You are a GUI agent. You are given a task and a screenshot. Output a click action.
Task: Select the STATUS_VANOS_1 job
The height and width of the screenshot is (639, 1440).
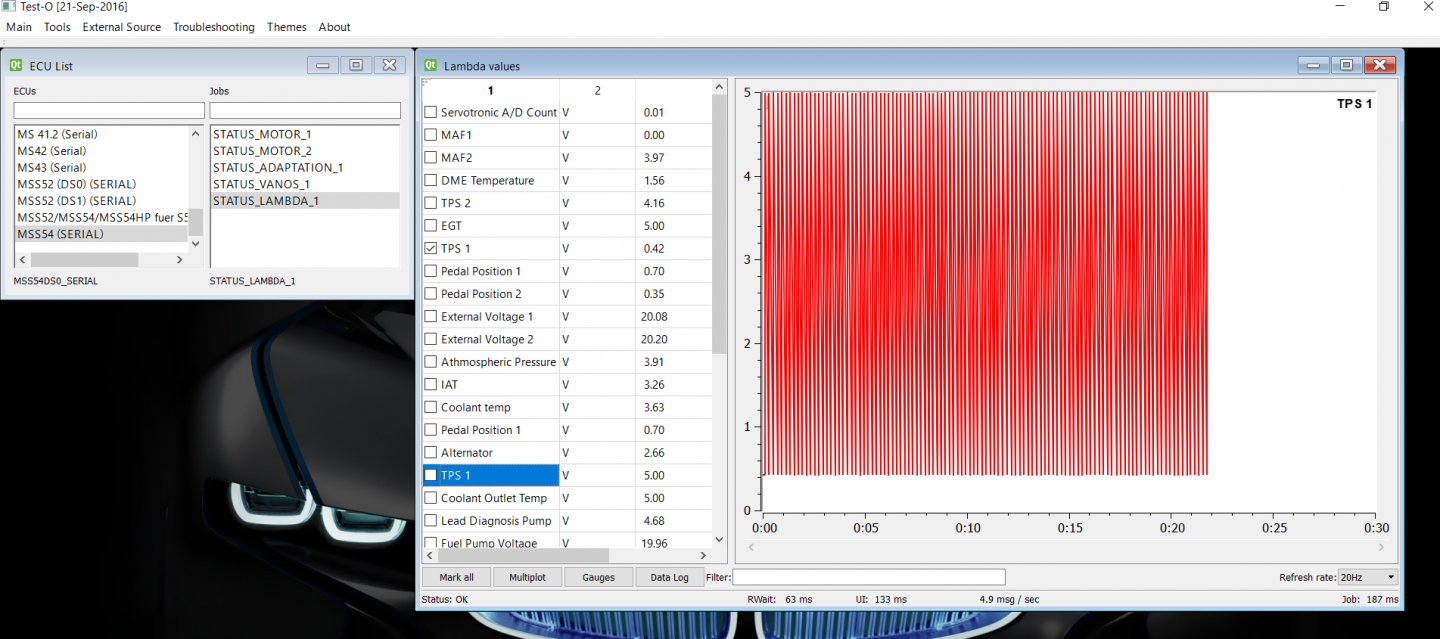coord(262,184)
